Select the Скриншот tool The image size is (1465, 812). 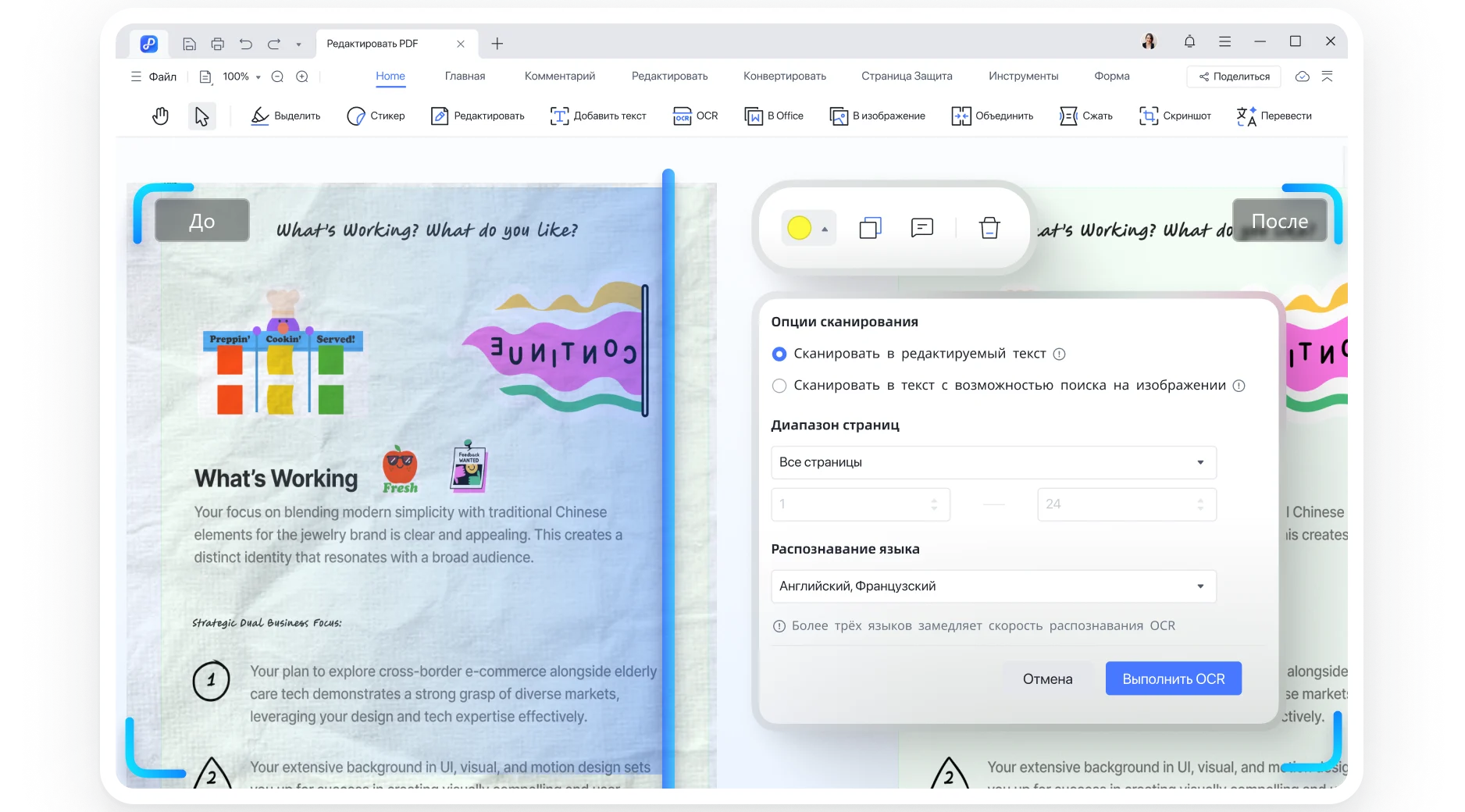1175,116
